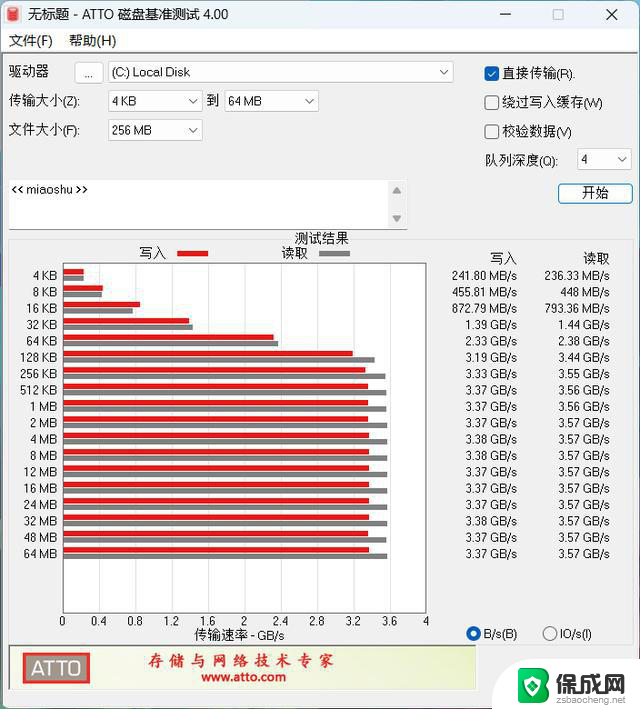Viewport: 640px width, 709px height.
Task: Click the 448 MB/s read value
Action: click(585, 292)
